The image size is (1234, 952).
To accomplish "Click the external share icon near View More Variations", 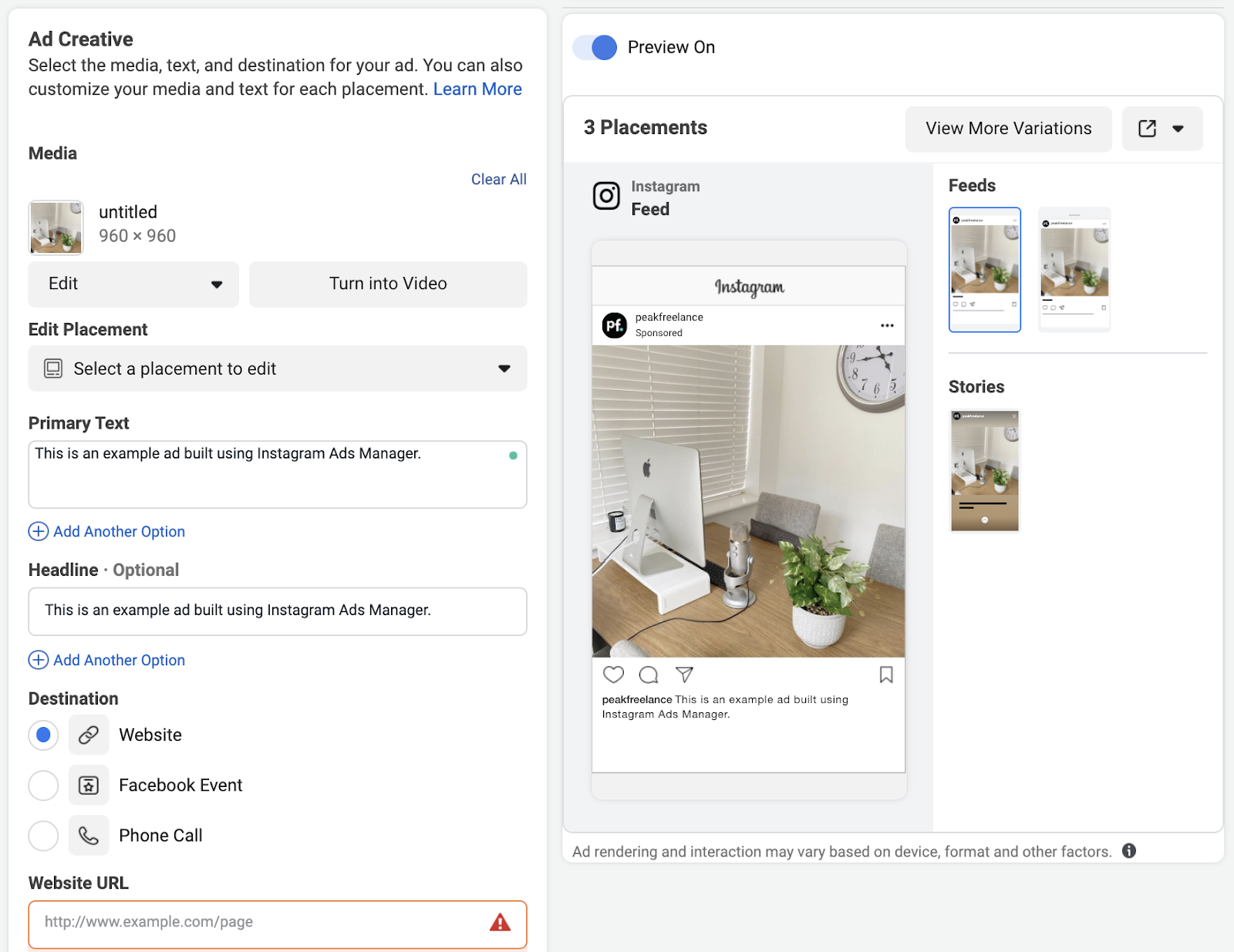I will pyautogui.click(x=1148, y=128).
